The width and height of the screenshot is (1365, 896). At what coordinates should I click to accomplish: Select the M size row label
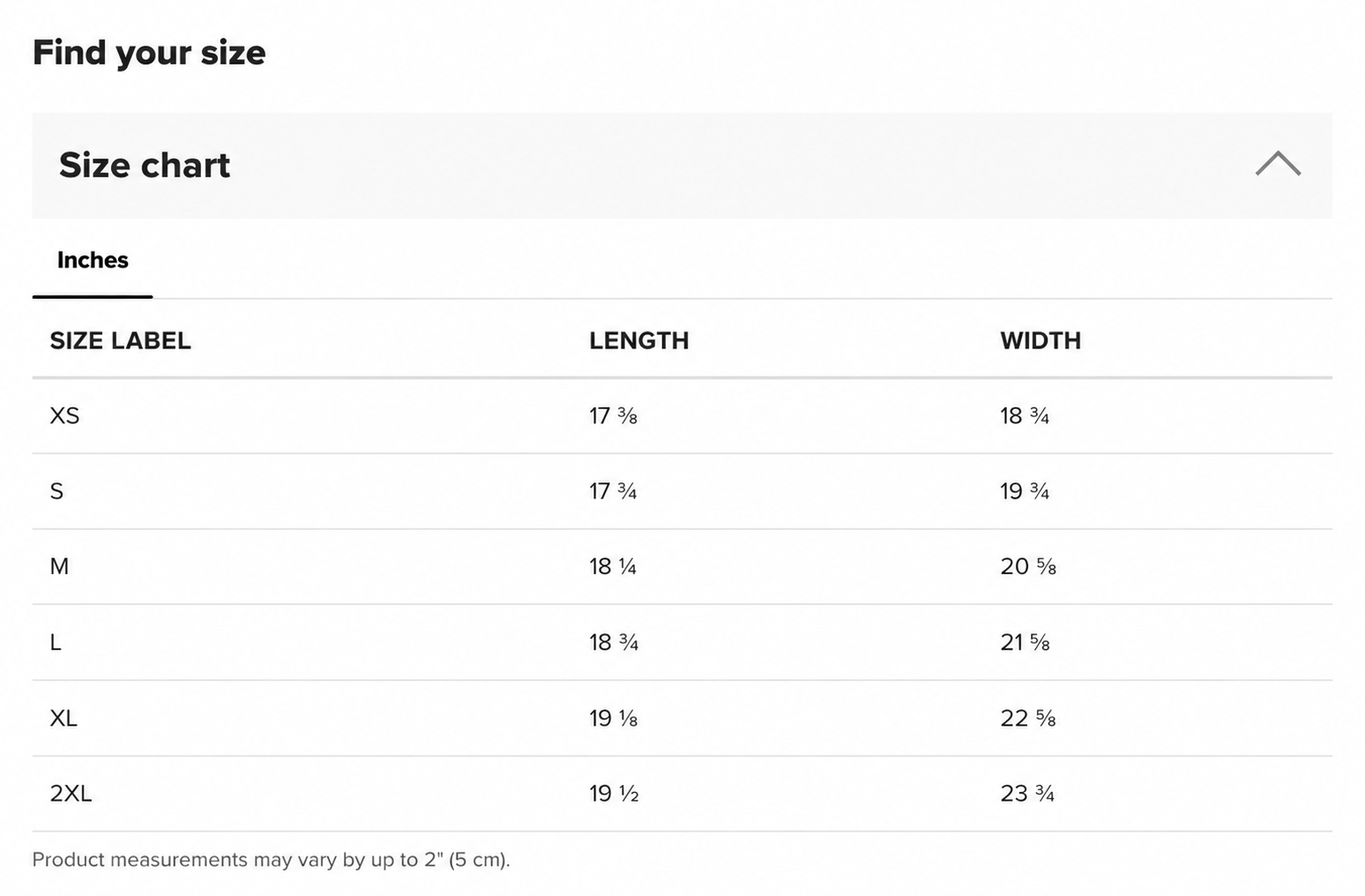point(59,566)
